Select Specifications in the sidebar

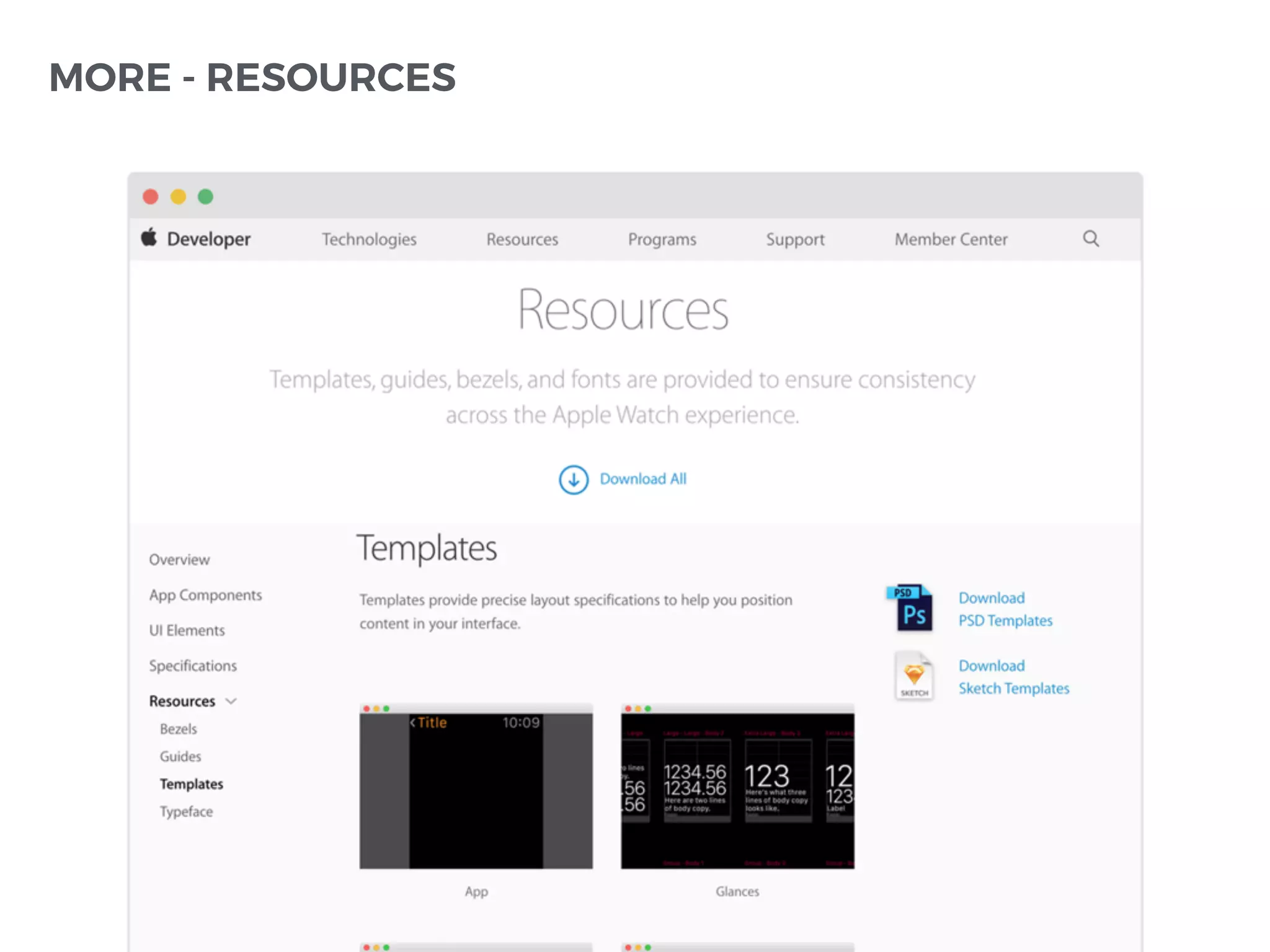(193, 666)
